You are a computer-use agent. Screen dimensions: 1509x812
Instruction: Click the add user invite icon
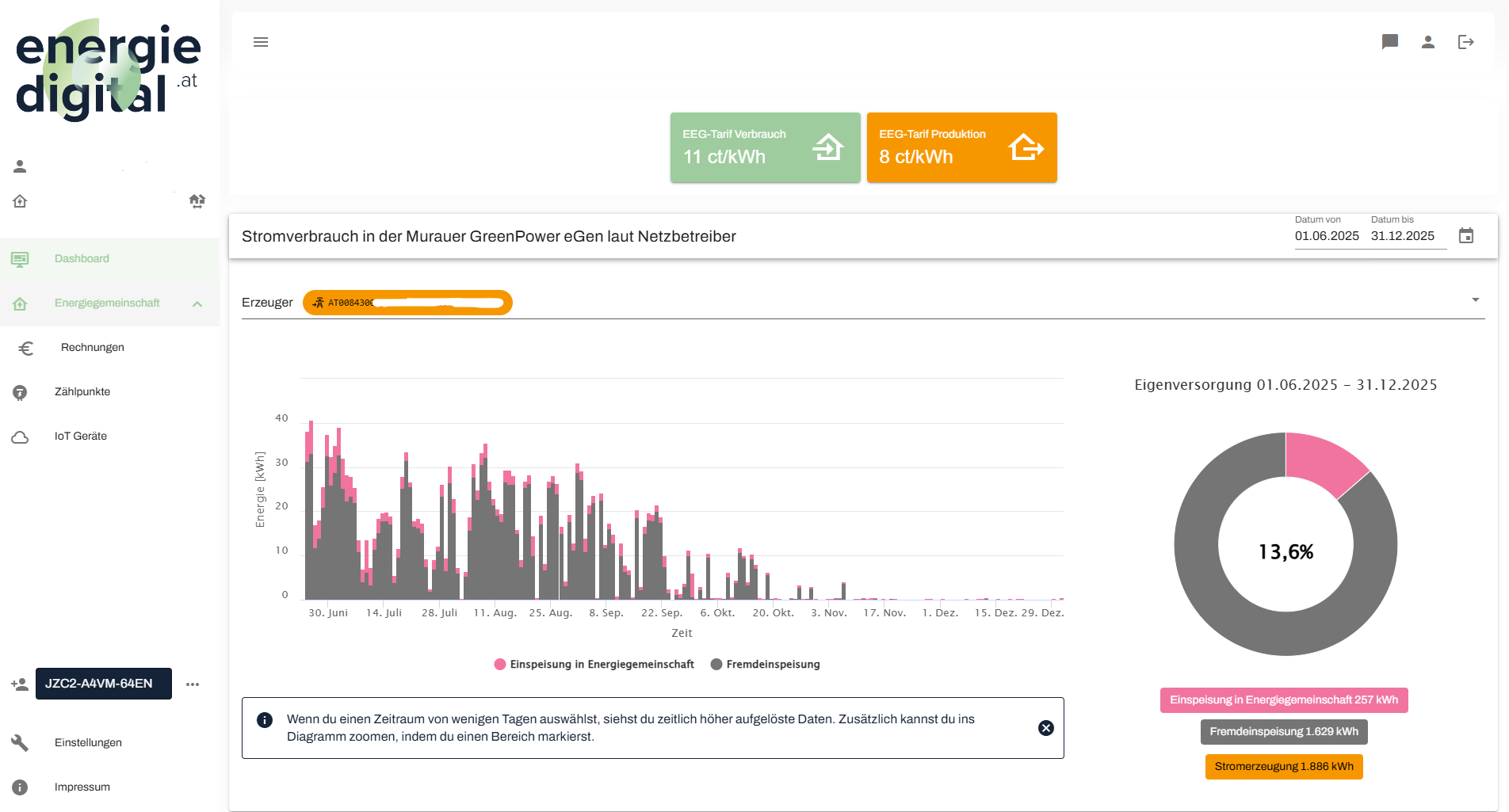pos(20,684)
